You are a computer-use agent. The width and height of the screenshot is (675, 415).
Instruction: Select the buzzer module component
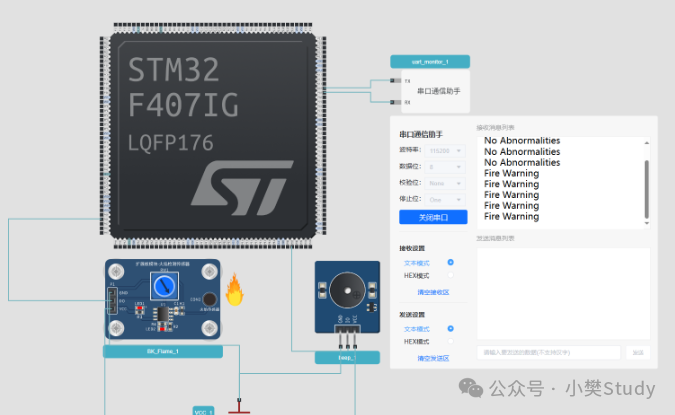[x=347, y=297]
